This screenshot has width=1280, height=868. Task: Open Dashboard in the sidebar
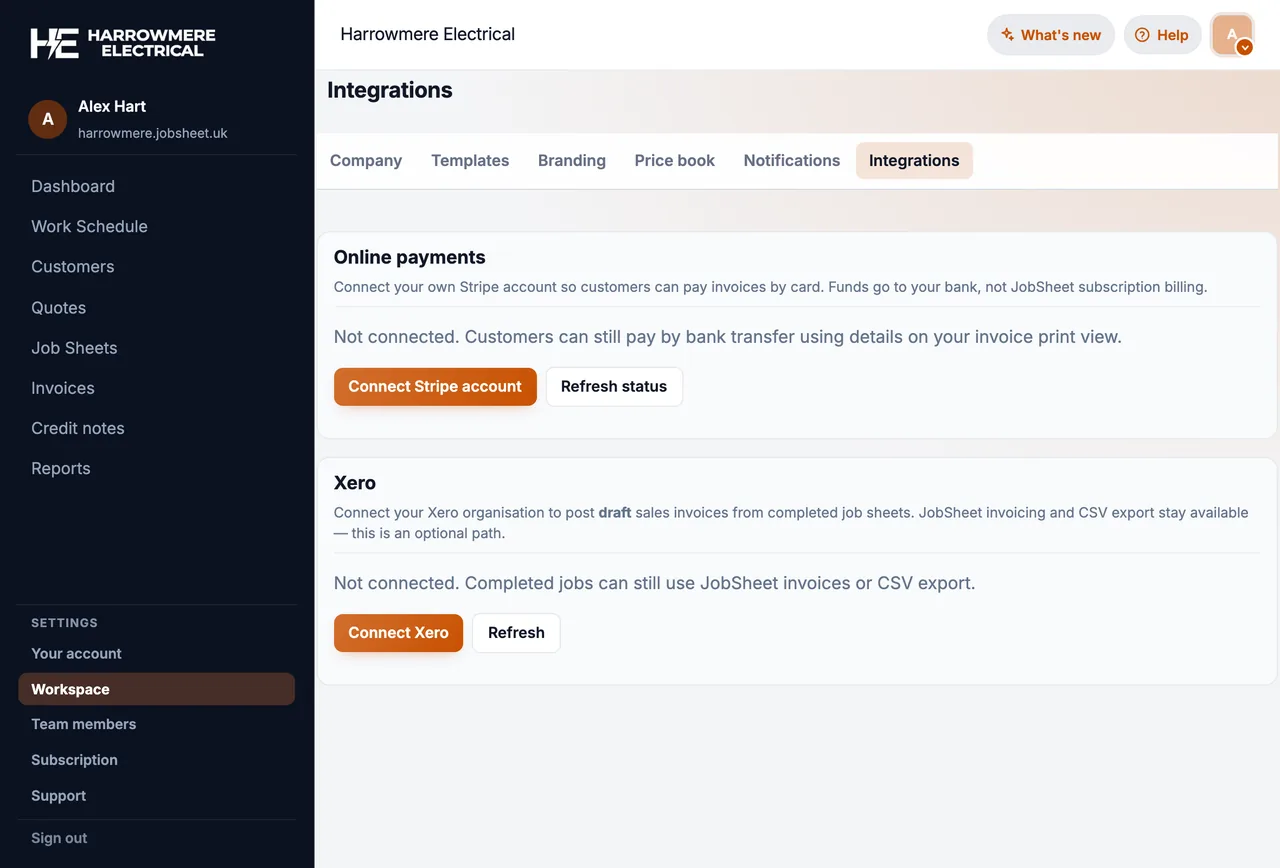(73, 187)
